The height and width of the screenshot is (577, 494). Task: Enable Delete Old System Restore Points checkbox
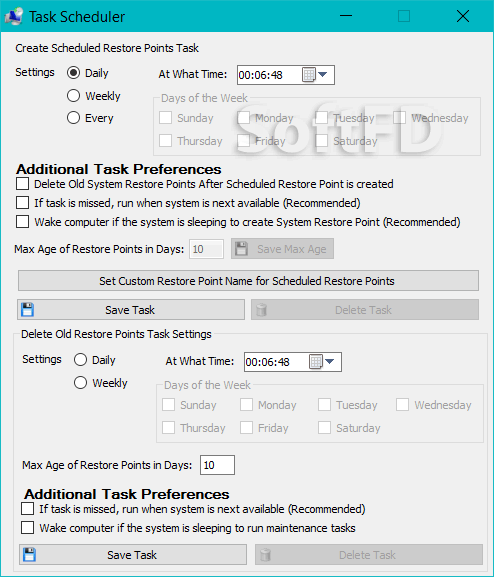[22, 184]
